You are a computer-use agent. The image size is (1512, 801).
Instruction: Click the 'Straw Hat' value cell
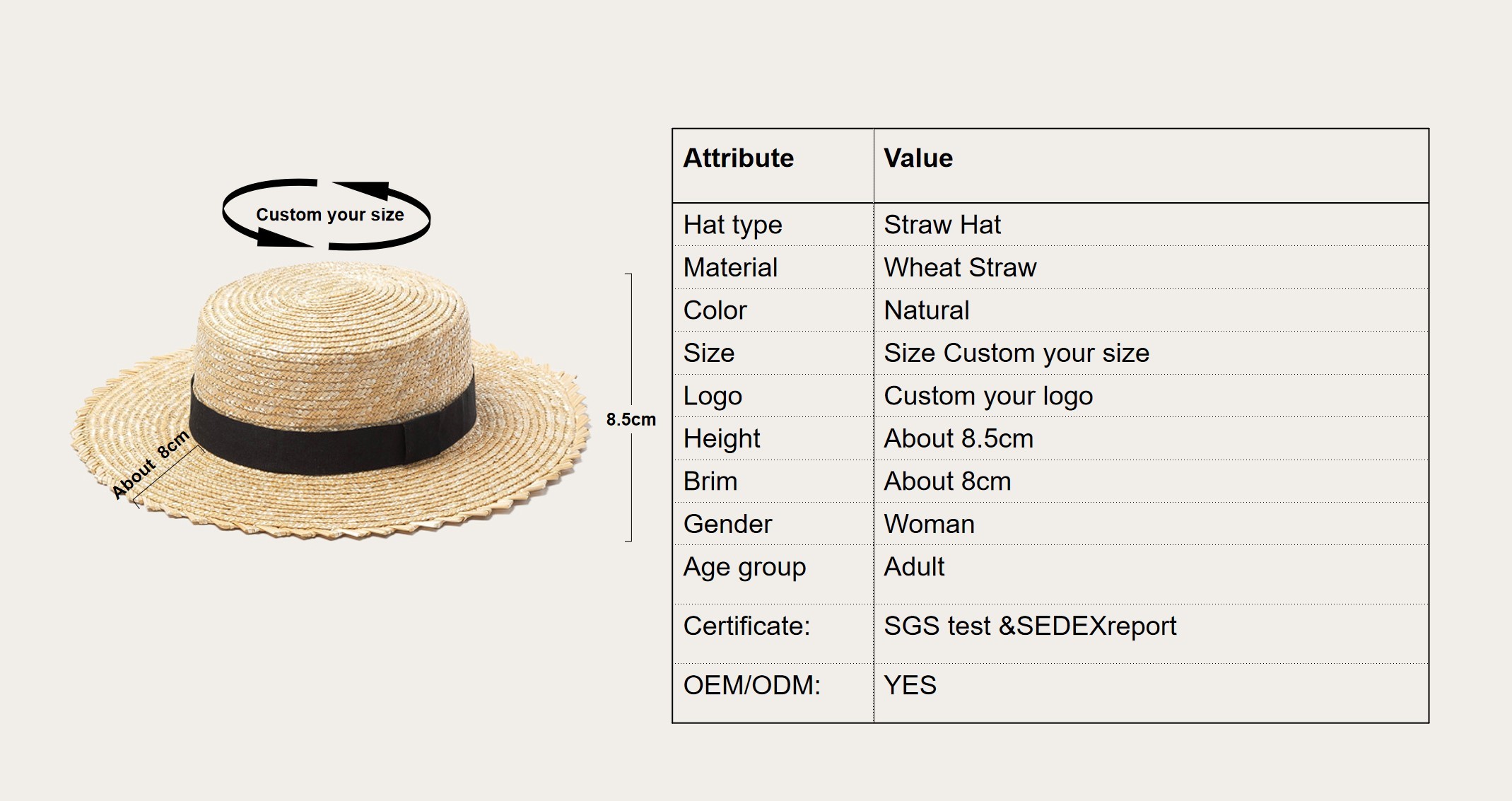(x=1151, y=225)
